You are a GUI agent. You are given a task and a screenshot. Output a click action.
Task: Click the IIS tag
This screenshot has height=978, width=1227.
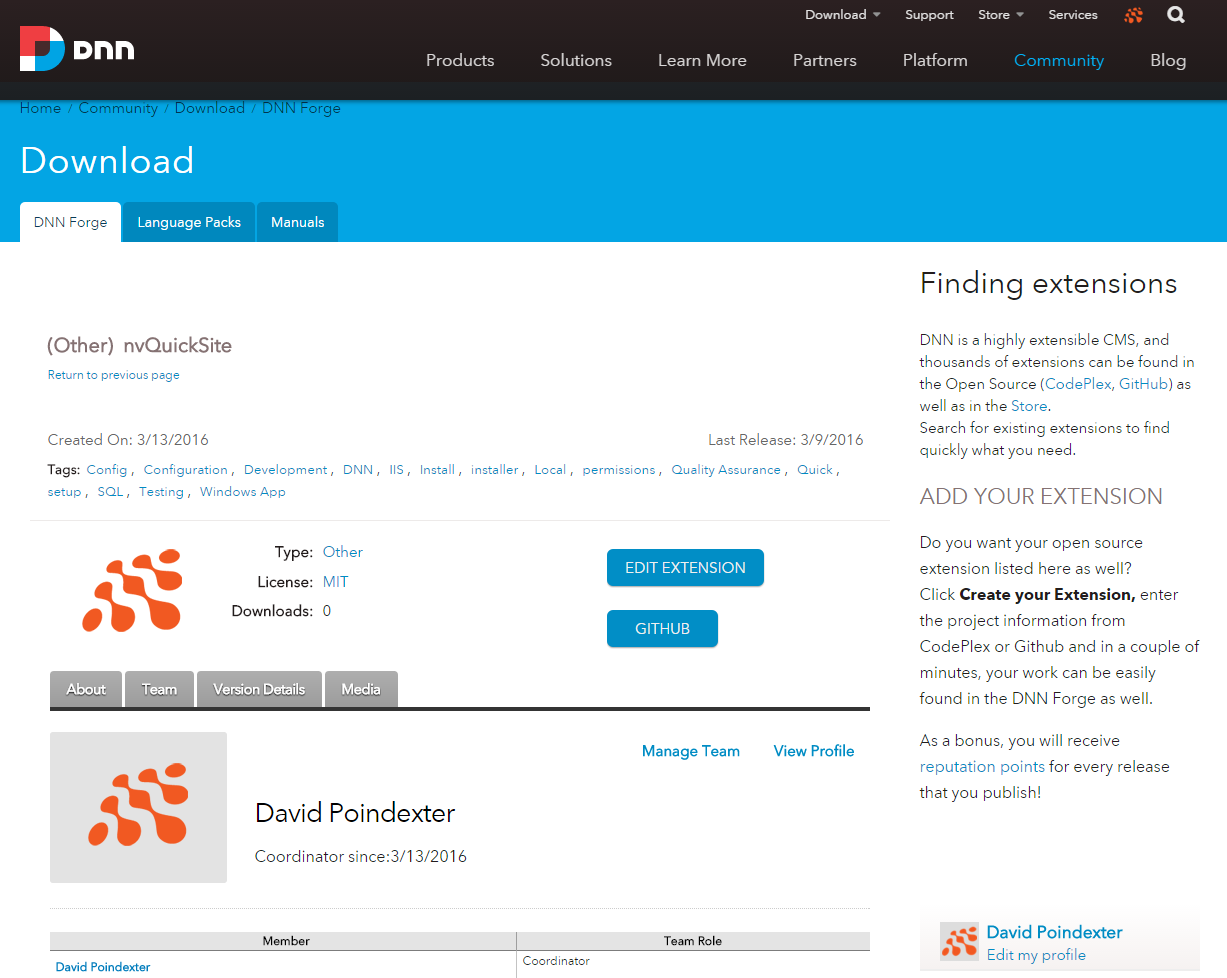tap(397, 469)
